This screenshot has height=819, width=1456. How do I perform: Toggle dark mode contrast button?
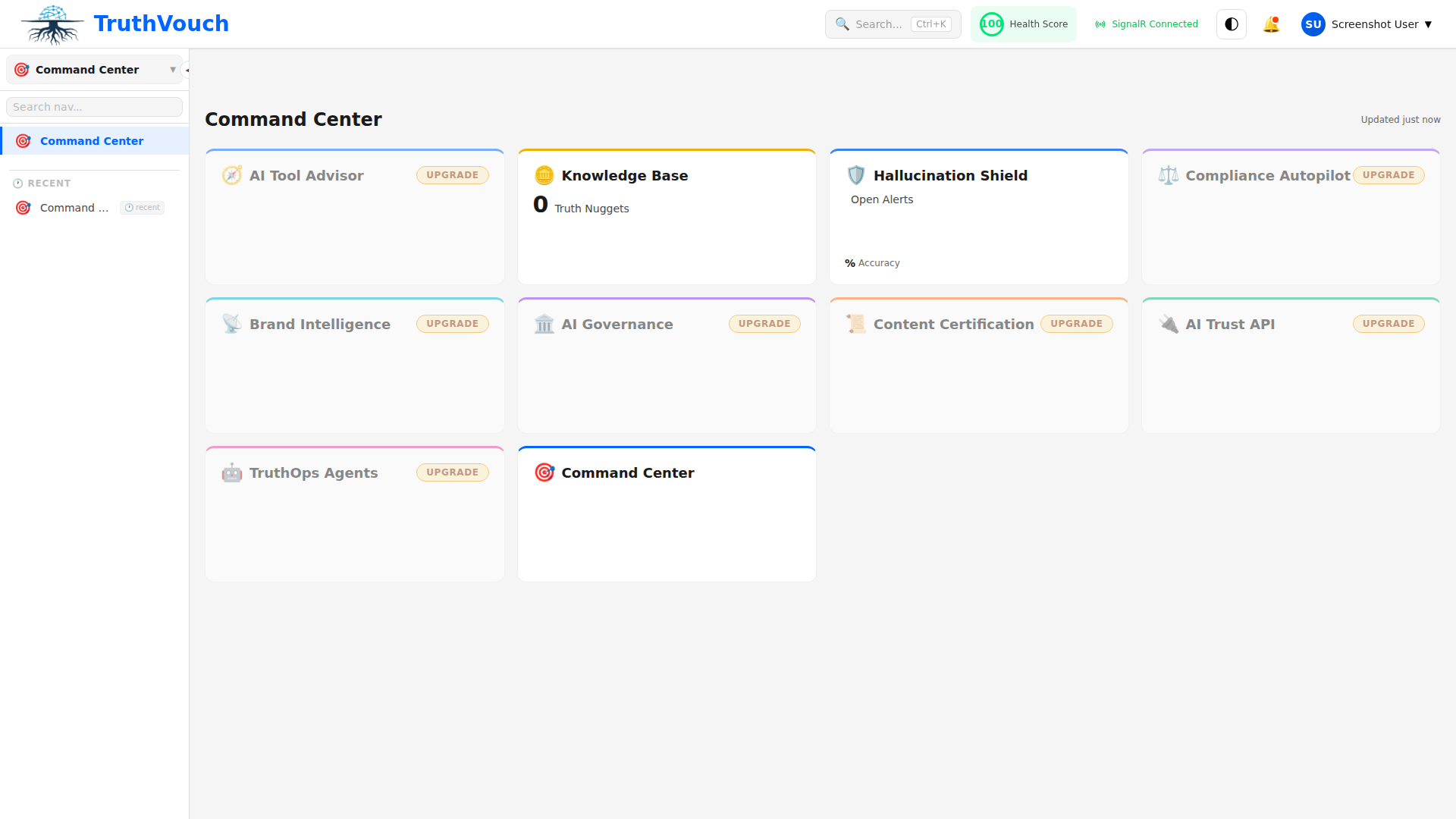(x=1232, y=24)
